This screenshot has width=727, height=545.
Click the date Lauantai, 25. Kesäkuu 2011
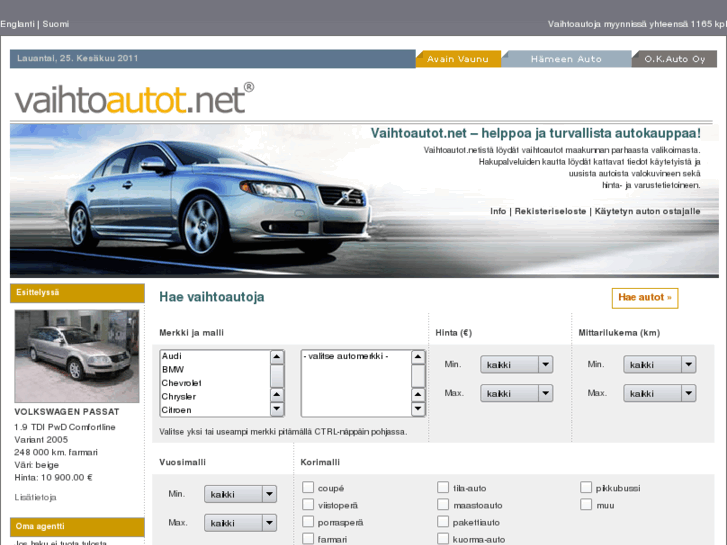click(x=77, y=58)
